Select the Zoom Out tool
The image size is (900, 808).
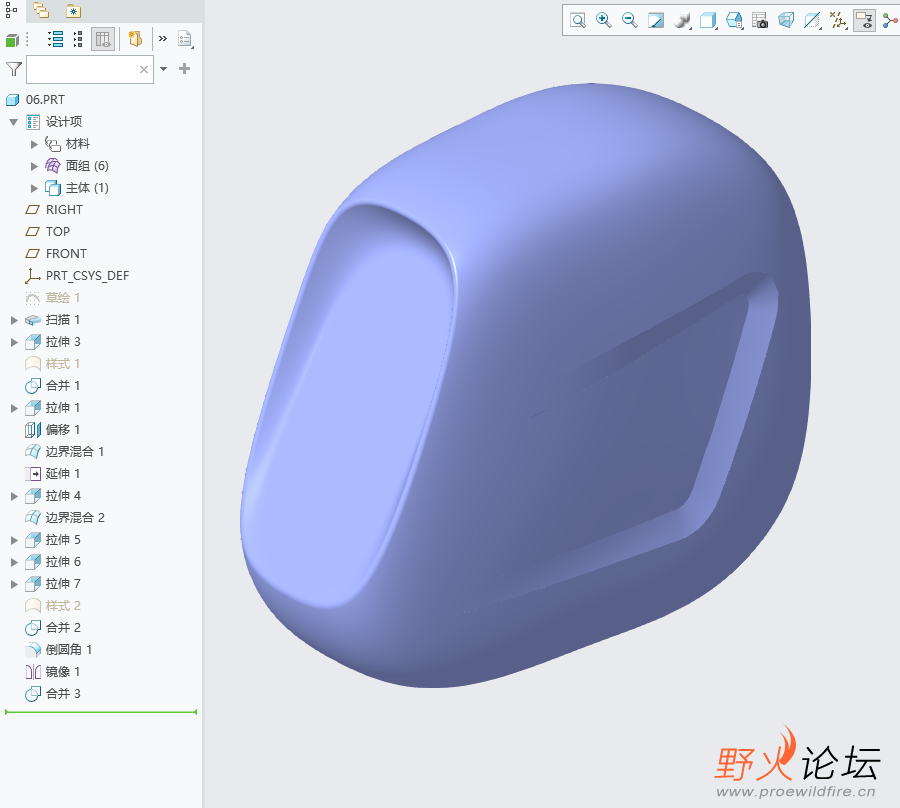629,20
